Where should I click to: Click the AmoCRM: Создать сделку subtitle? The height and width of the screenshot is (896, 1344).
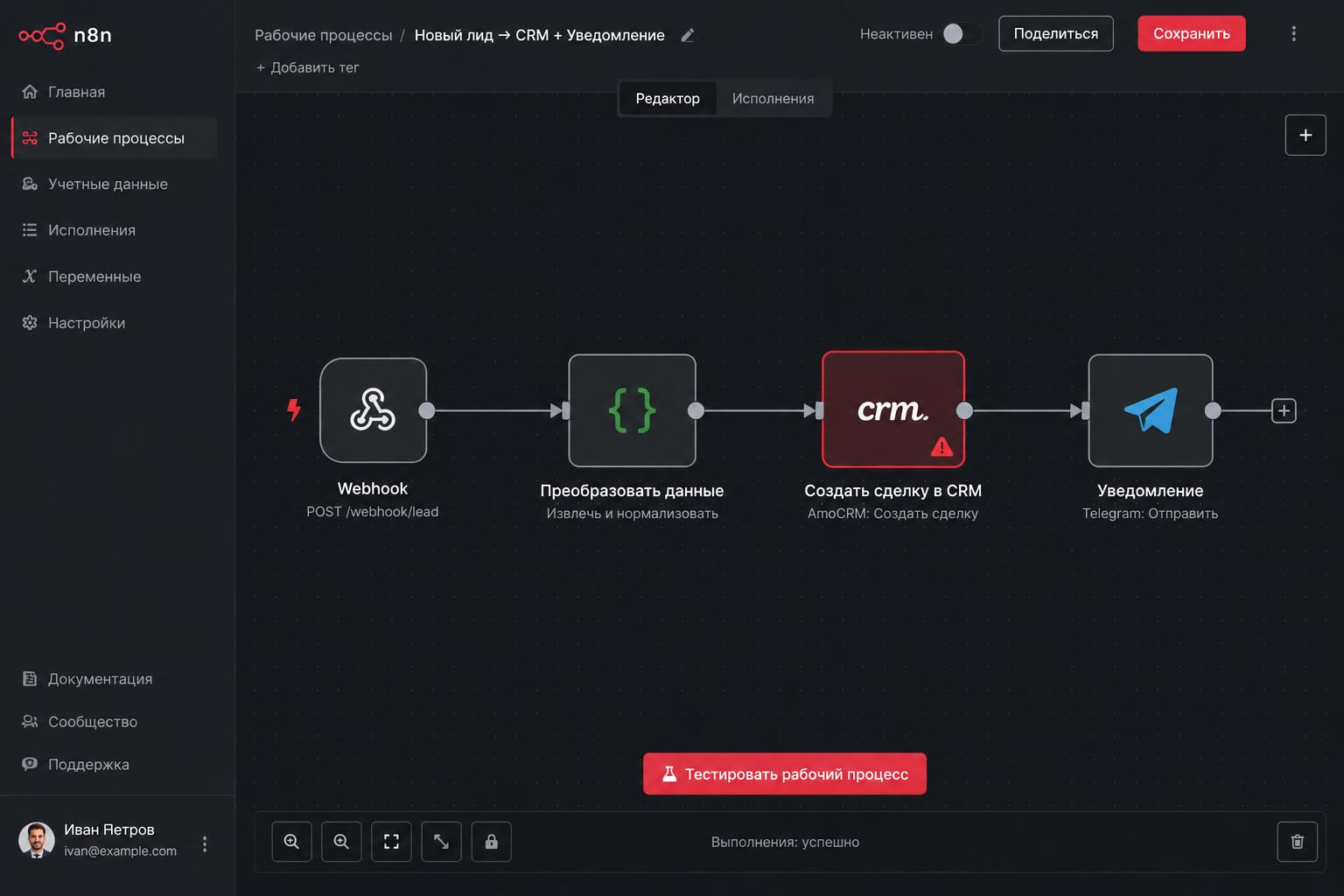coord(893,514)
